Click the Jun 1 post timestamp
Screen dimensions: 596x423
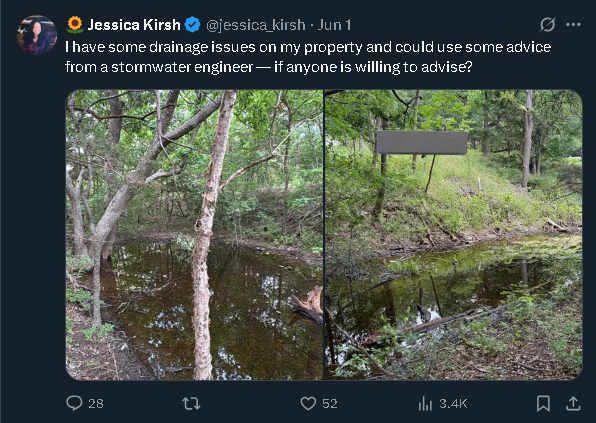[x=334, y=25]
